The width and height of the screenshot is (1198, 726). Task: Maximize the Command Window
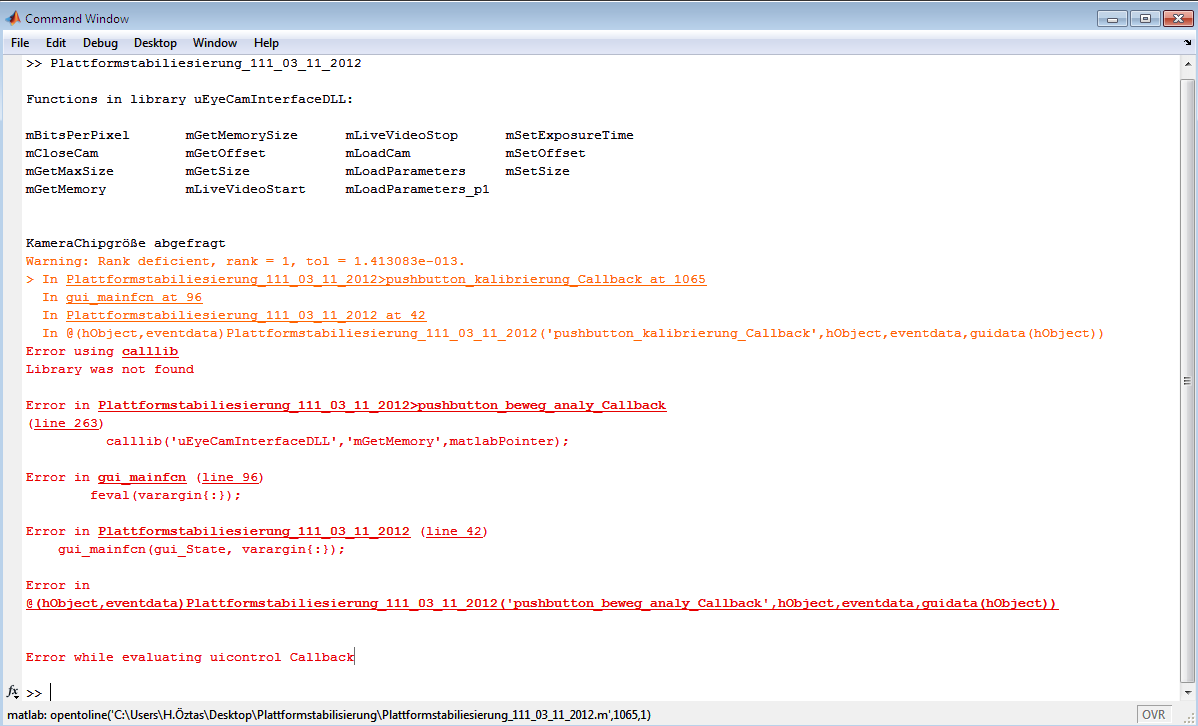click(1144, 18)
